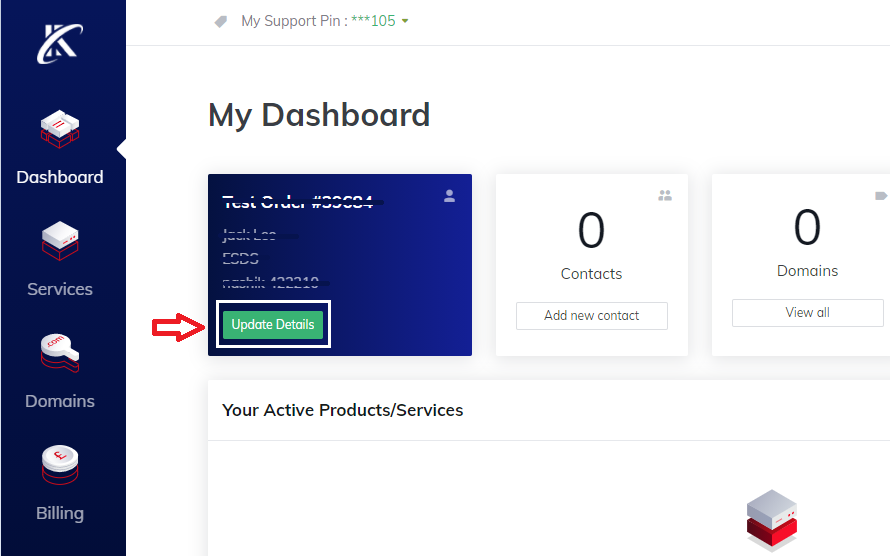Click the person icon on the account card

pos(449,196)
